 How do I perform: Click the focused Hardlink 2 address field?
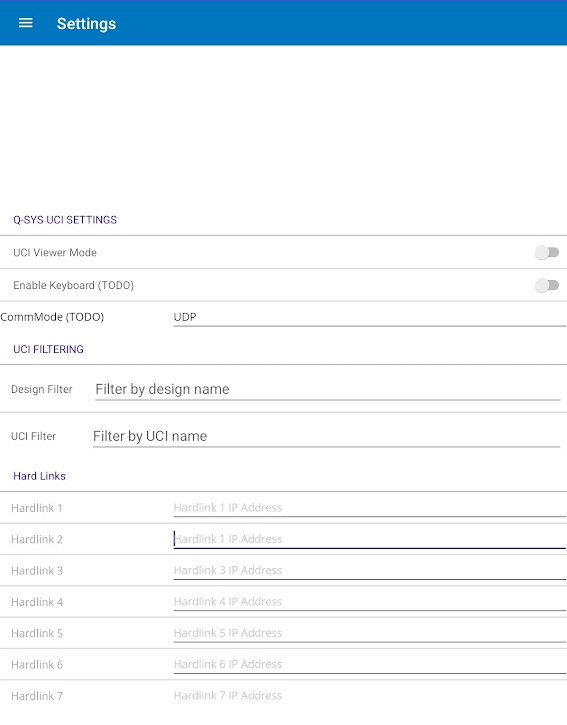(370, 539)
